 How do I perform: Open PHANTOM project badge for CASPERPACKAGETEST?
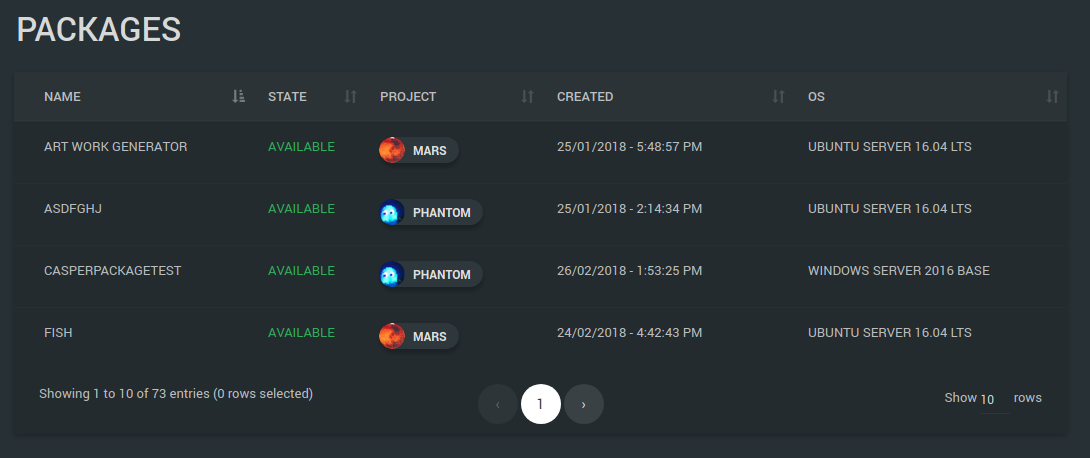tap(431, 274)
